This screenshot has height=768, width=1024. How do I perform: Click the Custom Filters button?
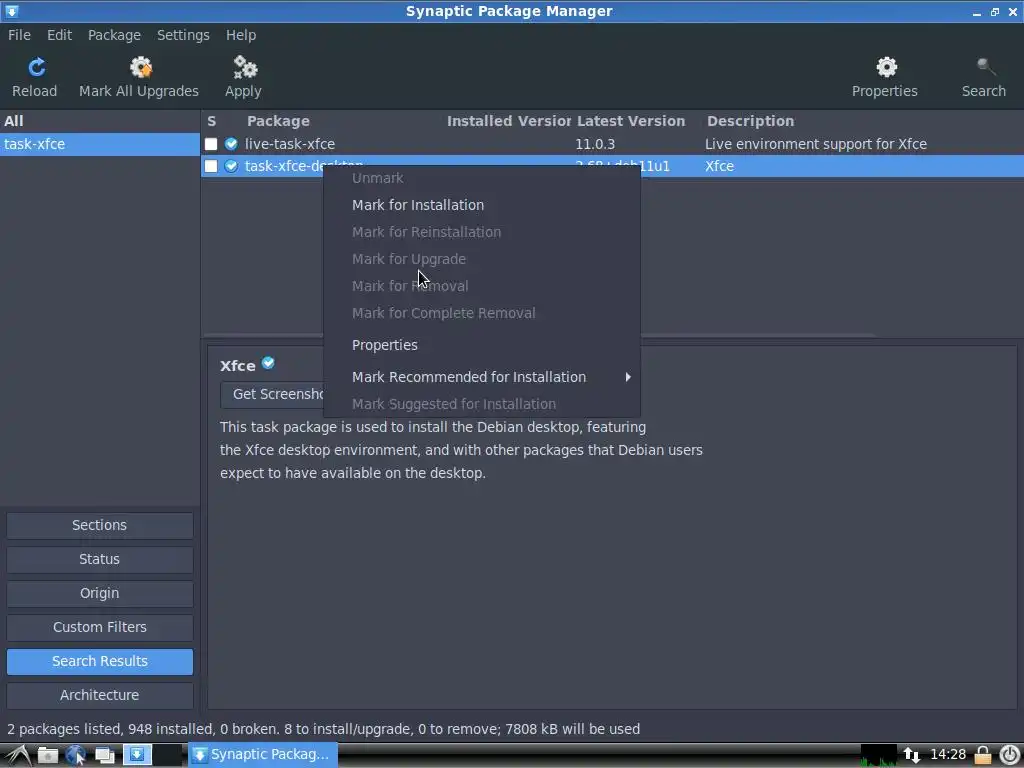coord(100,627)
